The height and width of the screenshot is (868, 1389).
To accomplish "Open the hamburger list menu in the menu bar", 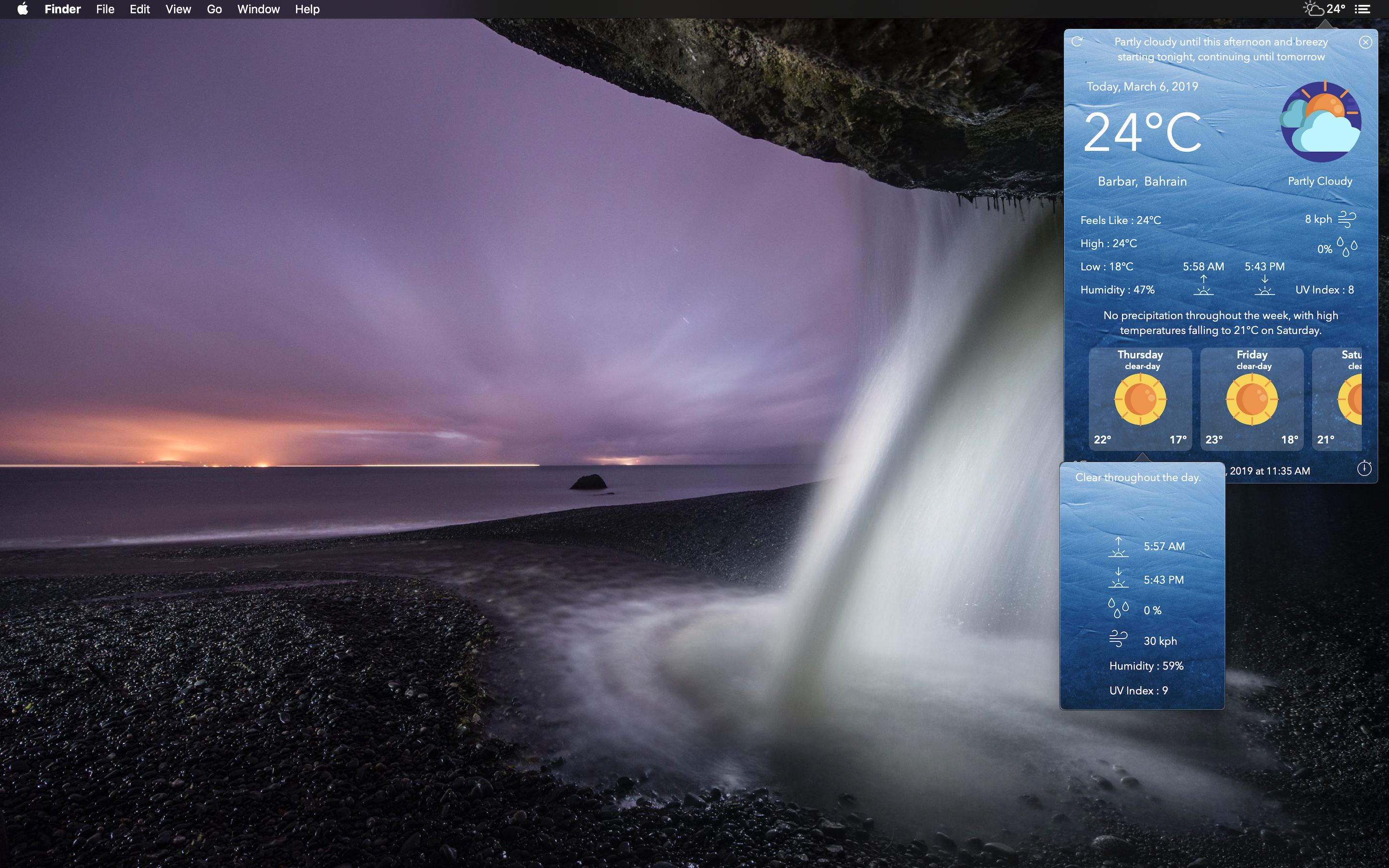I will 1362,9.
